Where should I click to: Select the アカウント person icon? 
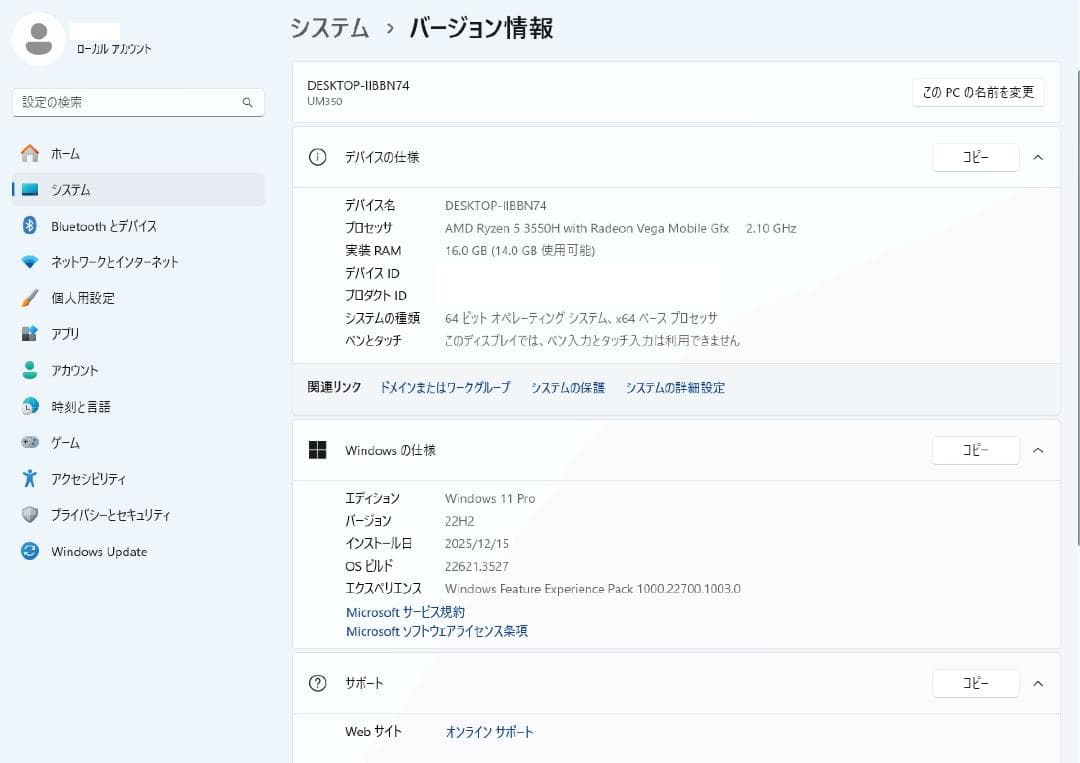click(31, 370)
